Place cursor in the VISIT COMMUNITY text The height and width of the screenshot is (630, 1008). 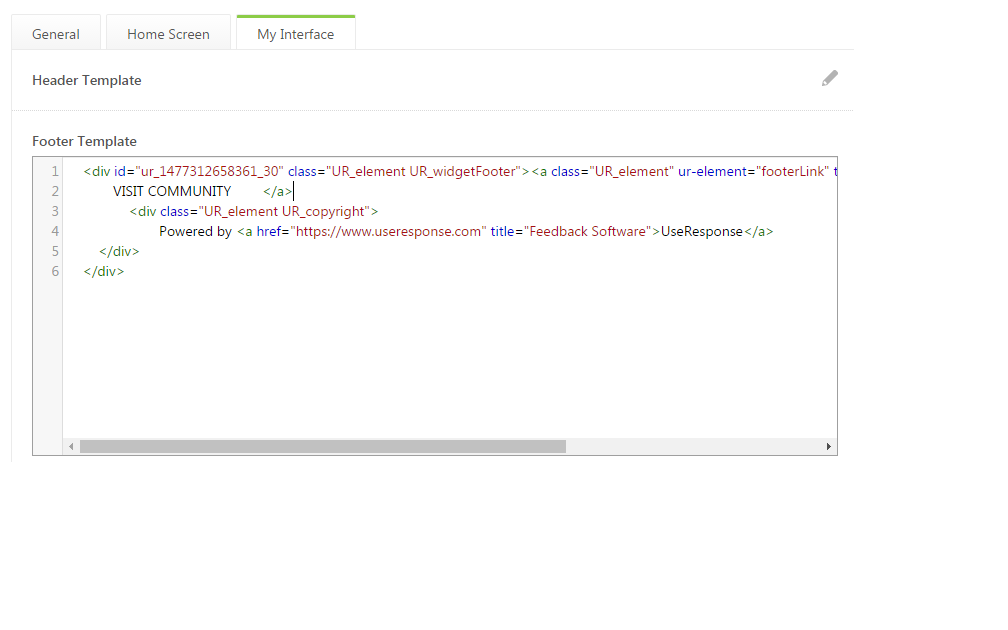click(172, 191)
